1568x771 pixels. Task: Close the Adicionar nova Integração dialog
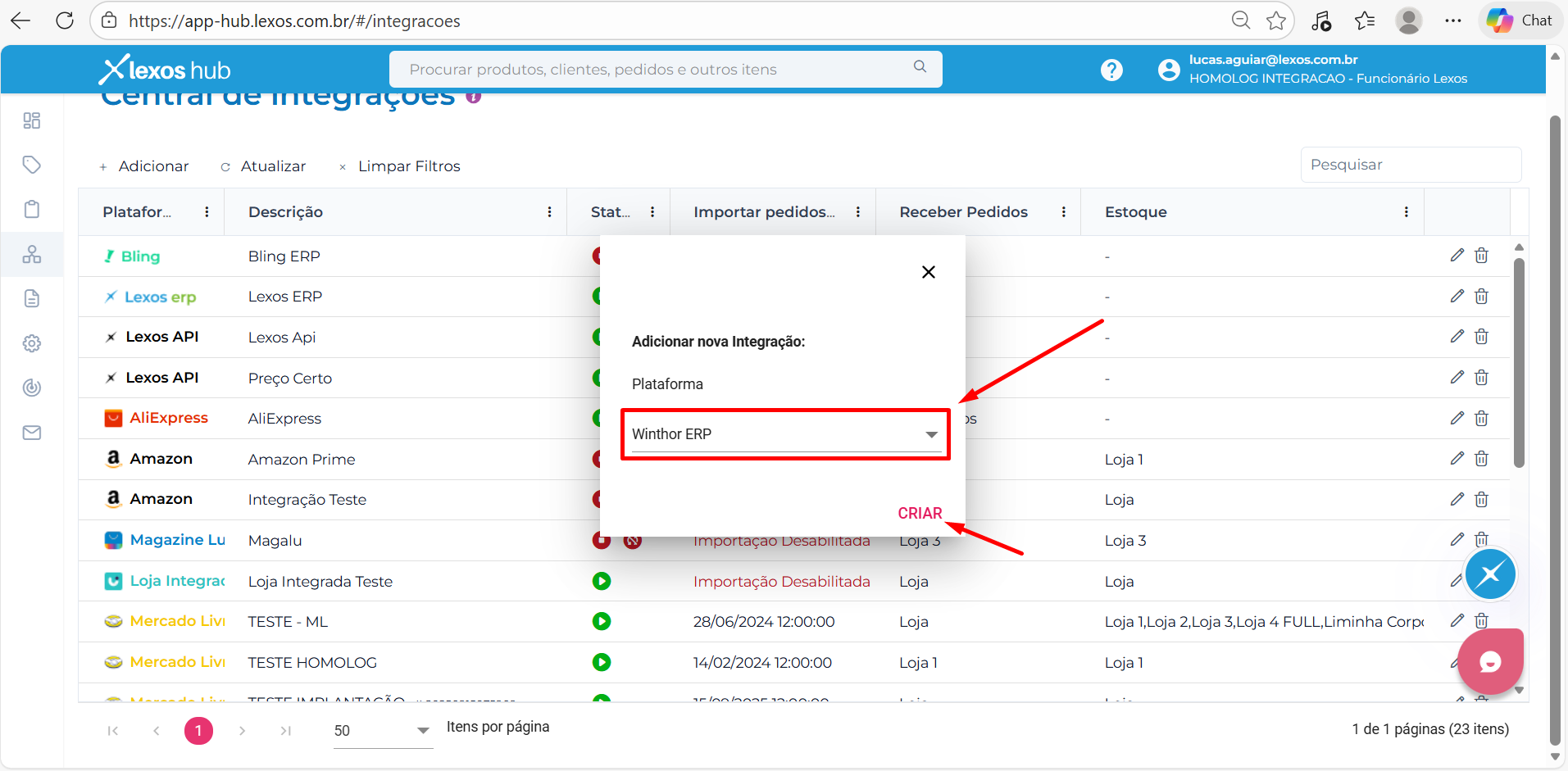(929, 272)
